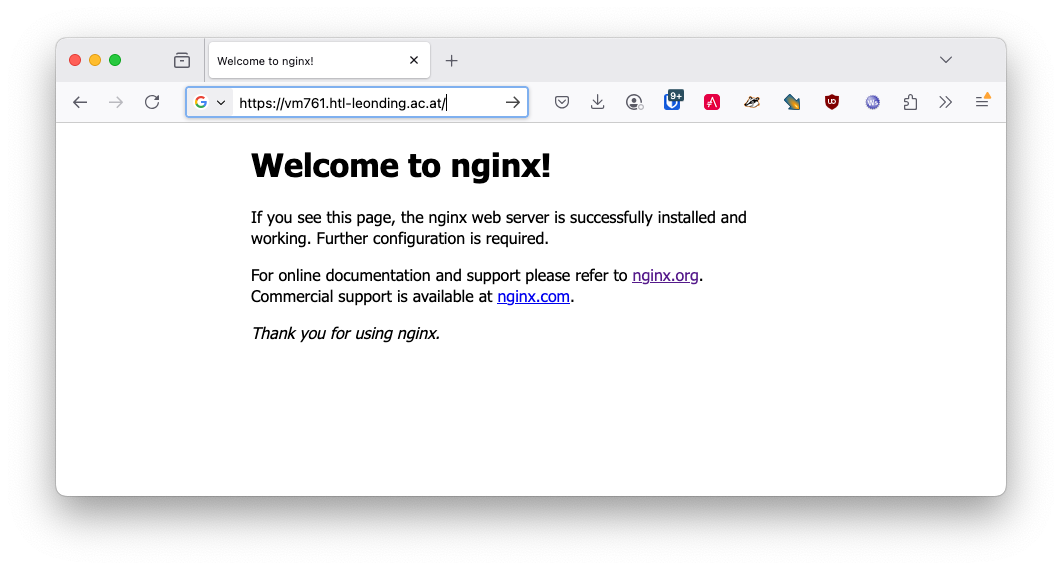Open the red Angular DevTools extension
Screen dimensions: 1062x570
coord(712,102)
